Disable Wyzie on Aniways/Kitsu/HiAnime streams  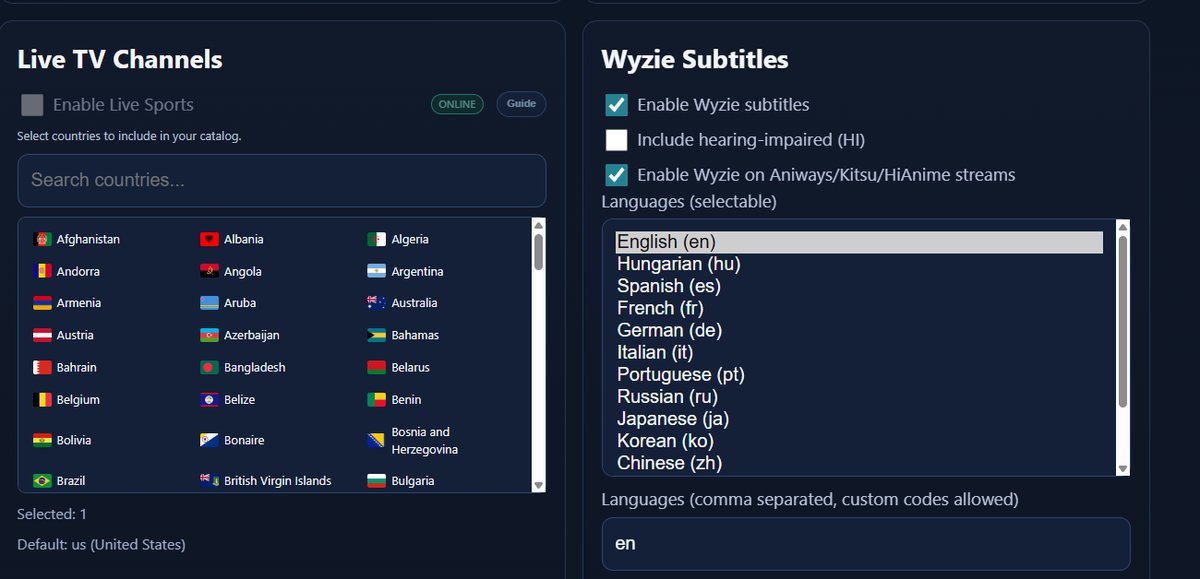click(616, 174)
